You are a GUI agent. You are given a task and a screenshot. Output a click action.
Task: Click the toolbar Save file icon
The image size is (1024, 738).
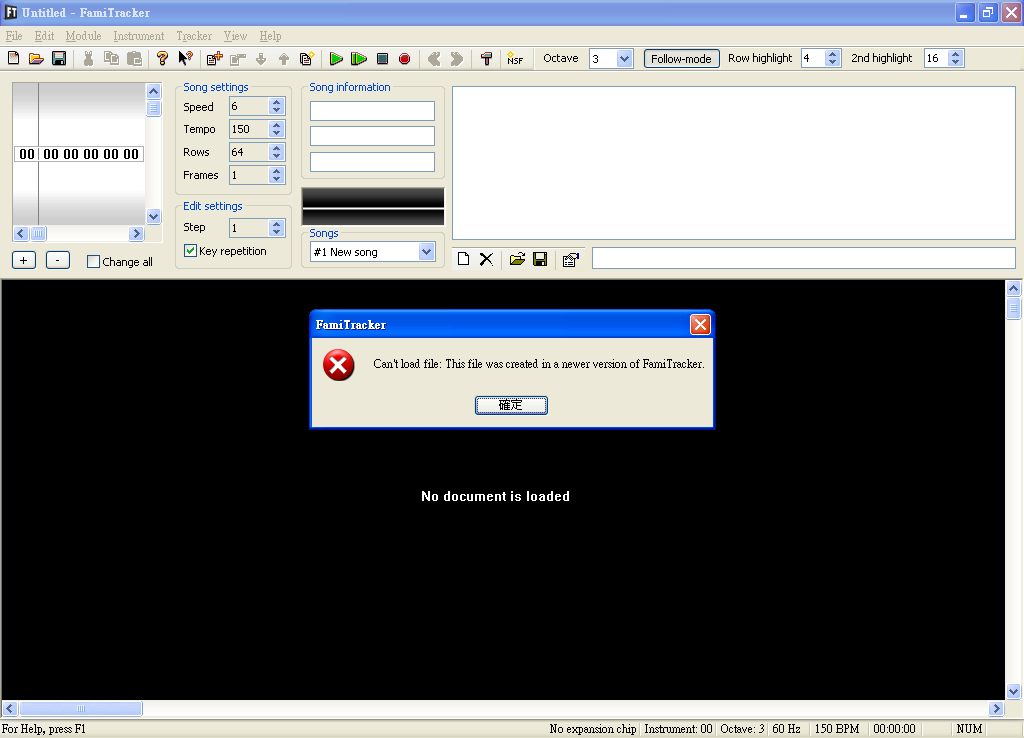pos(59,59)
